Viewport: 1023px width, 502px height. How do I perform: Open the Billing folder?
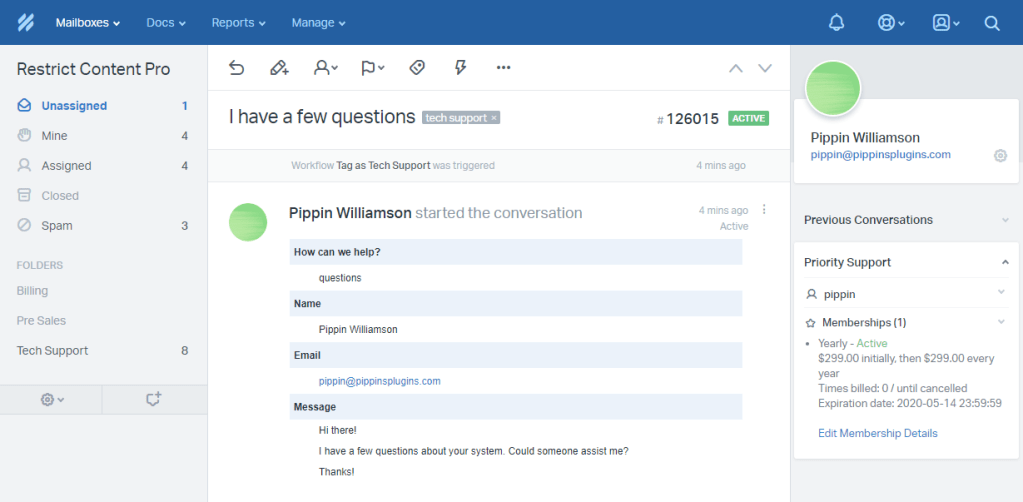(33, 290)
